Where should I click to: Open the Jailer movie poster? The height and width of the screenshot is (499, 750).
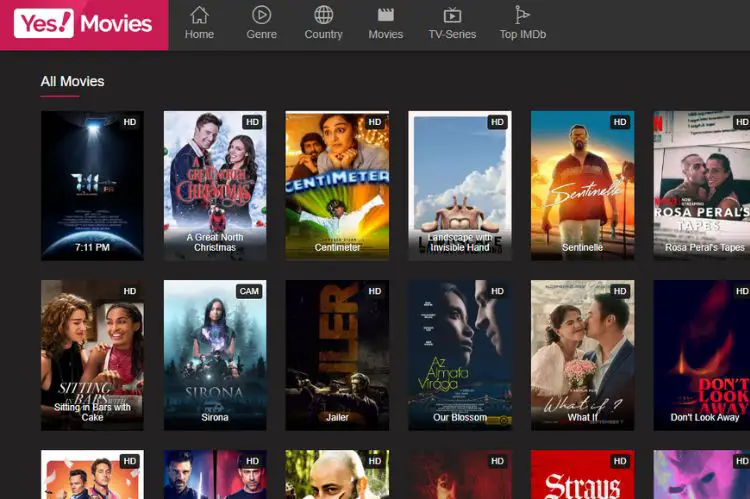pos(337,355)
